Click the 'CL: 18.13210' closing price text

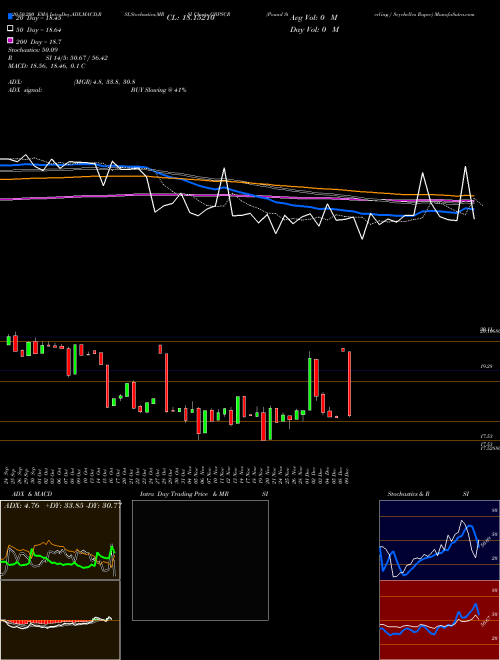pos(191,18)
